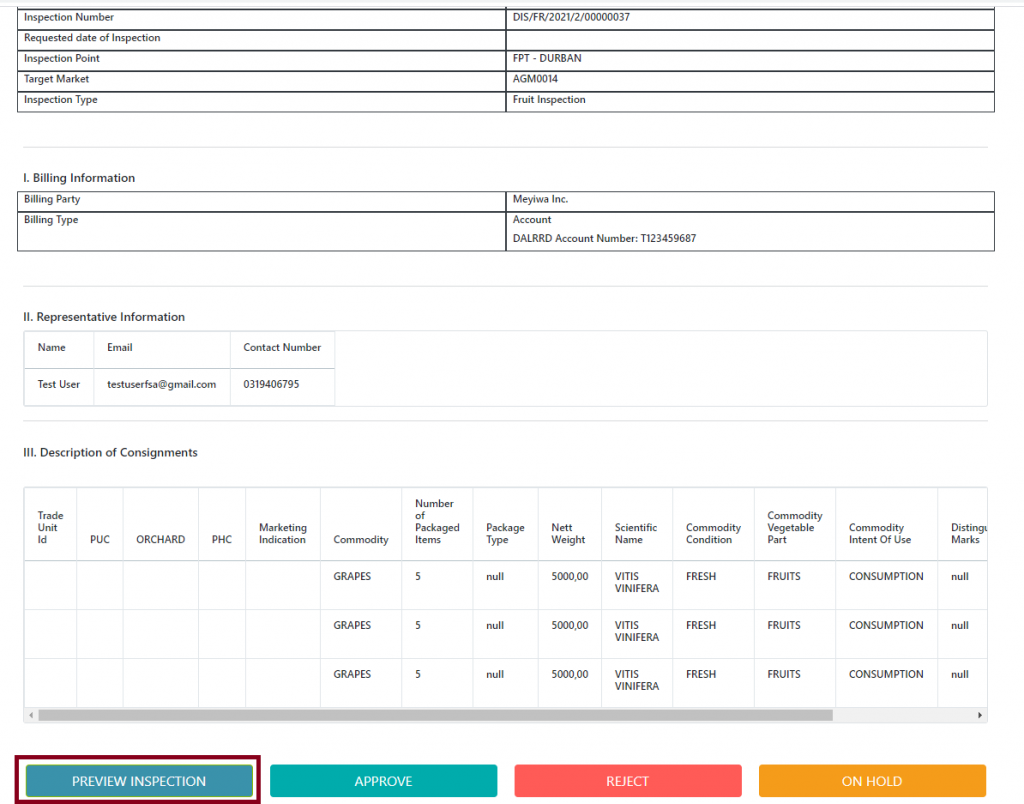Click the Marketing Indication column header
Viewport: 1024px width, 804px height.
(x=282, y=534)
